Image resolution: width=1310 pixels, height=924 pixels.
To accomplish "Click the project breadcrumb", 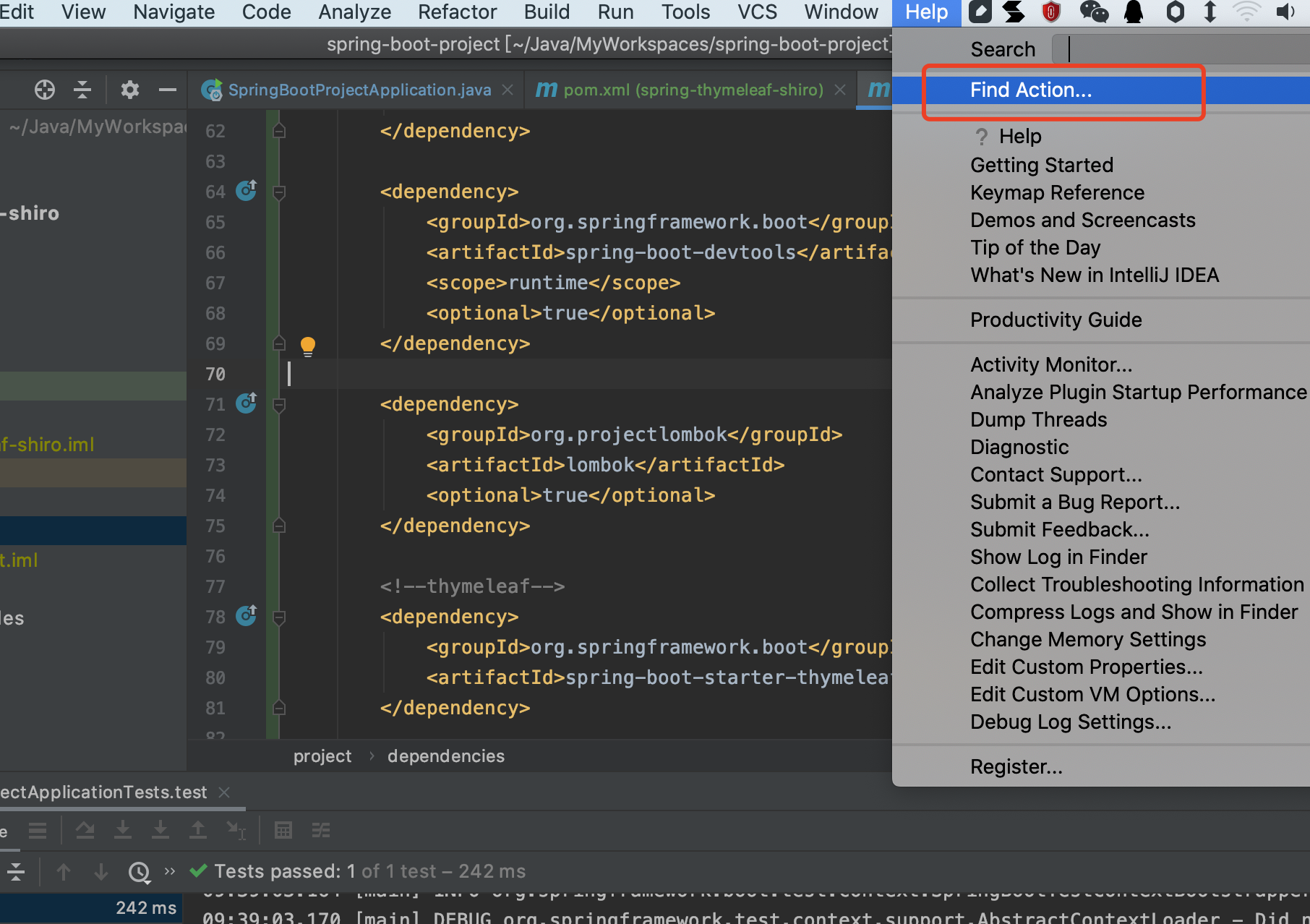I will tap(322, 756).
